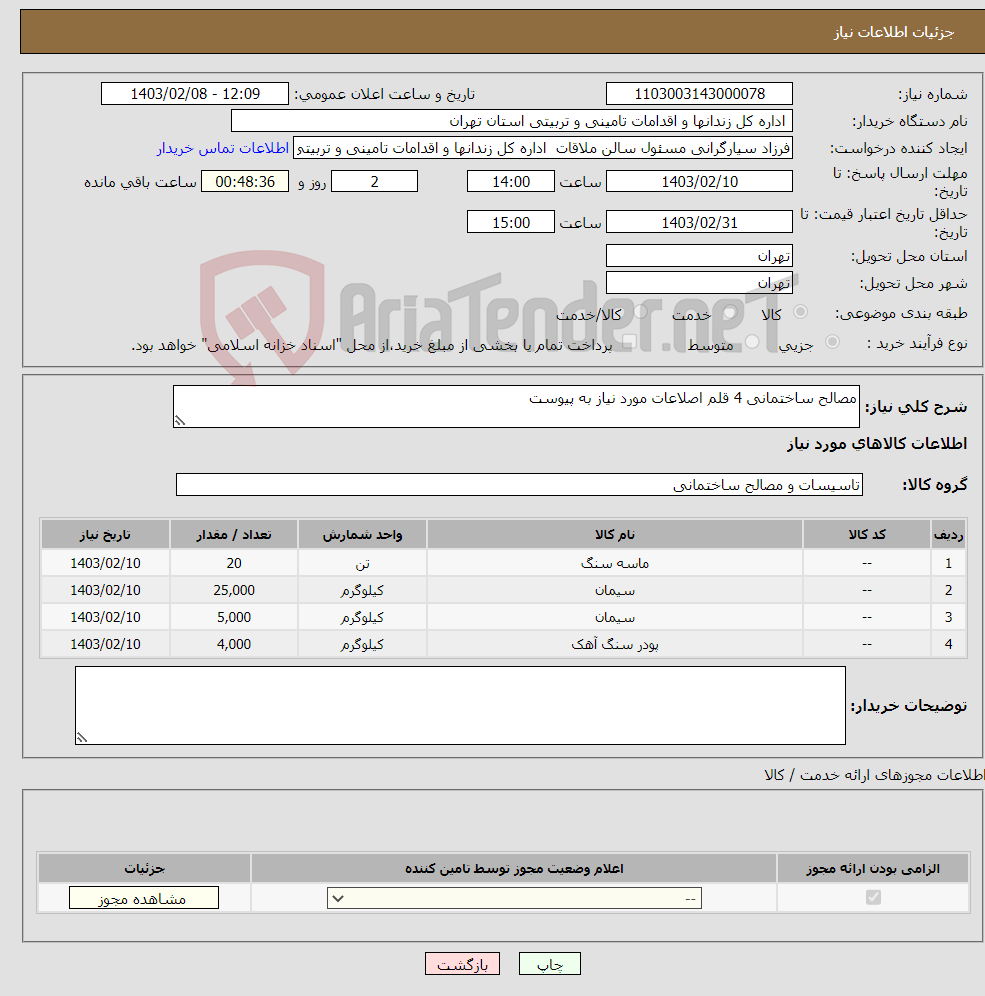
Task: Click the buyer notes textarea
Action: [x=460, y=705]
